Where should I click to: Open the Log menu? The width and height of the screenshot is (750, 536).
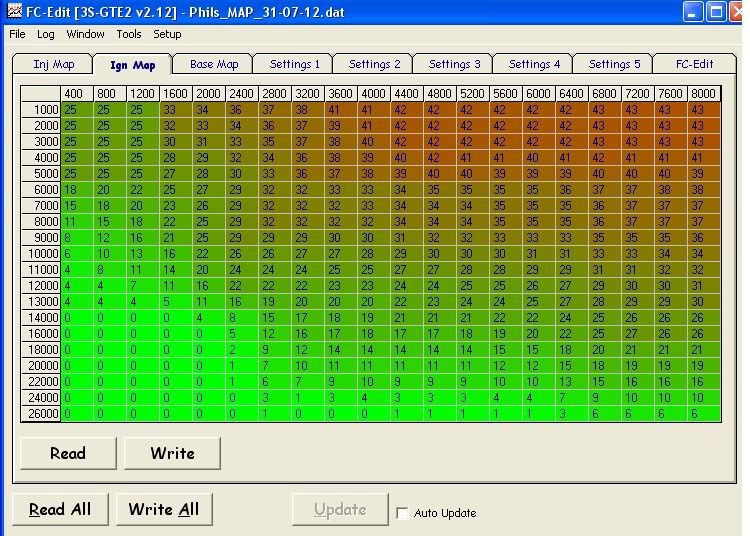(x=46, y=34)
